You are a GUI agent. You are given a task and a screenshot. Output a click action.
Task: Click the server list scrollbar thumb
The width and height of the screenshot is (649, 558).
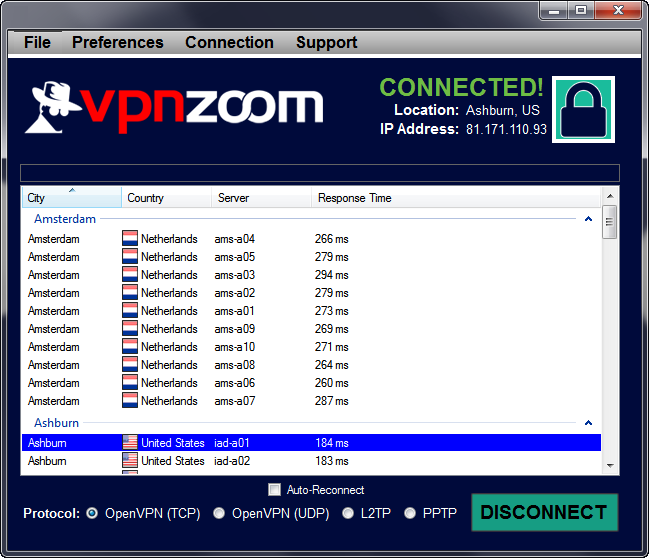(x=610, y=222)
